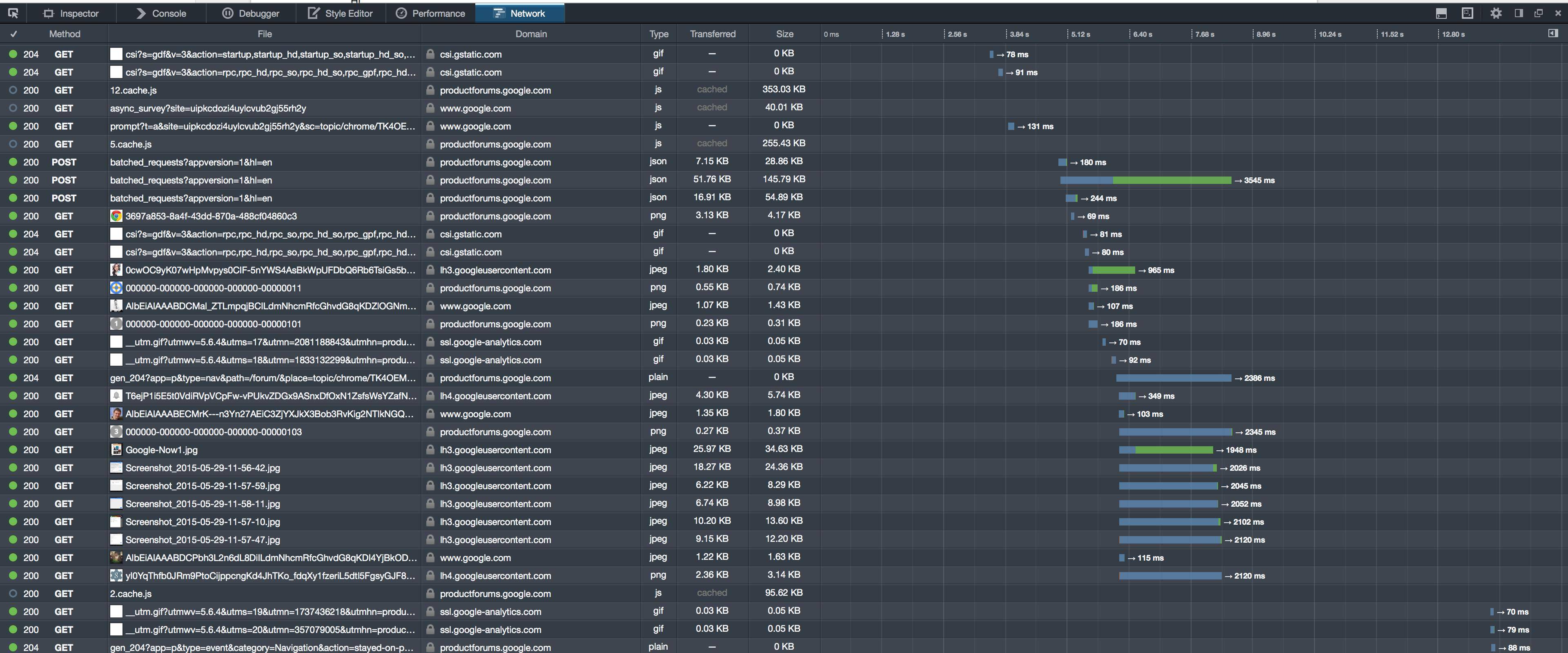Open DevTools in a separate window
This screenshot has height=653, width=1568.
[1538, 13]
